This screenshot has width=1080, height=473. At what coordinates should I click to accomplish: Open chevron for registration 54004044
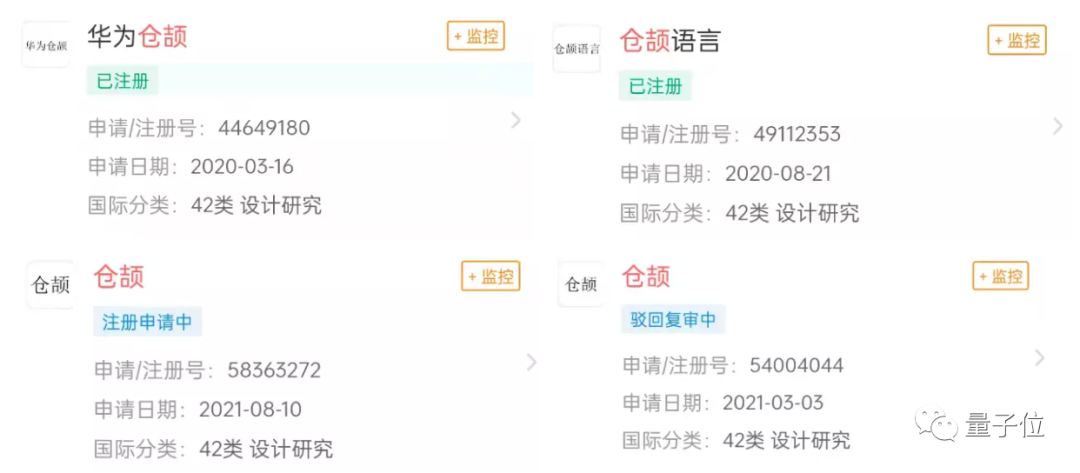[1040, 358]
